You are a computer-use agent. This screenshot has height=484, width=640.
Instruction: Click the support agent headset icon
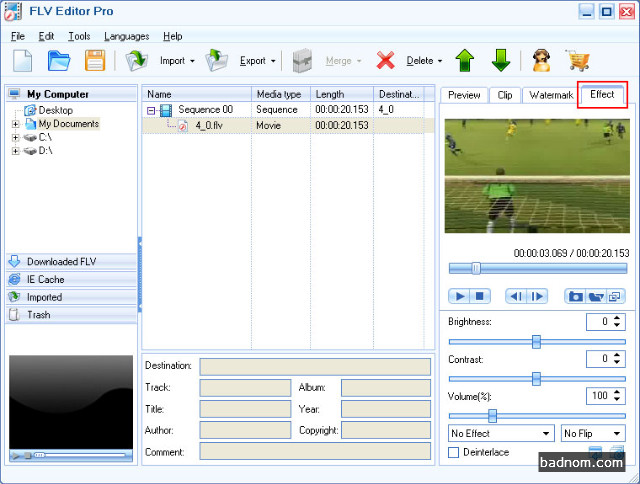541,61
